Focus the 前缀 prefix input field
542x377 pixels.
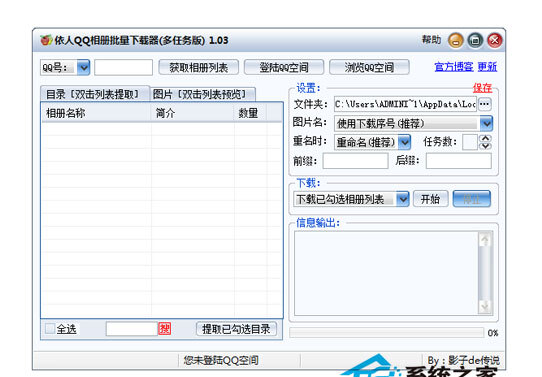tap(355, 161)
